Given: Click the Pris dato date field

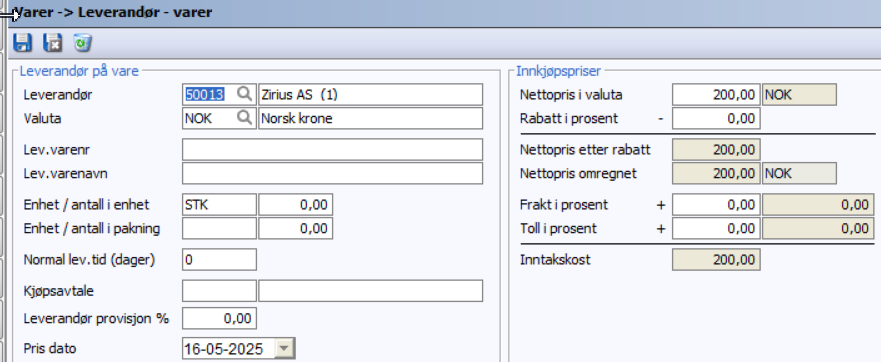Looking at the screenshot, I should point(229,349).
